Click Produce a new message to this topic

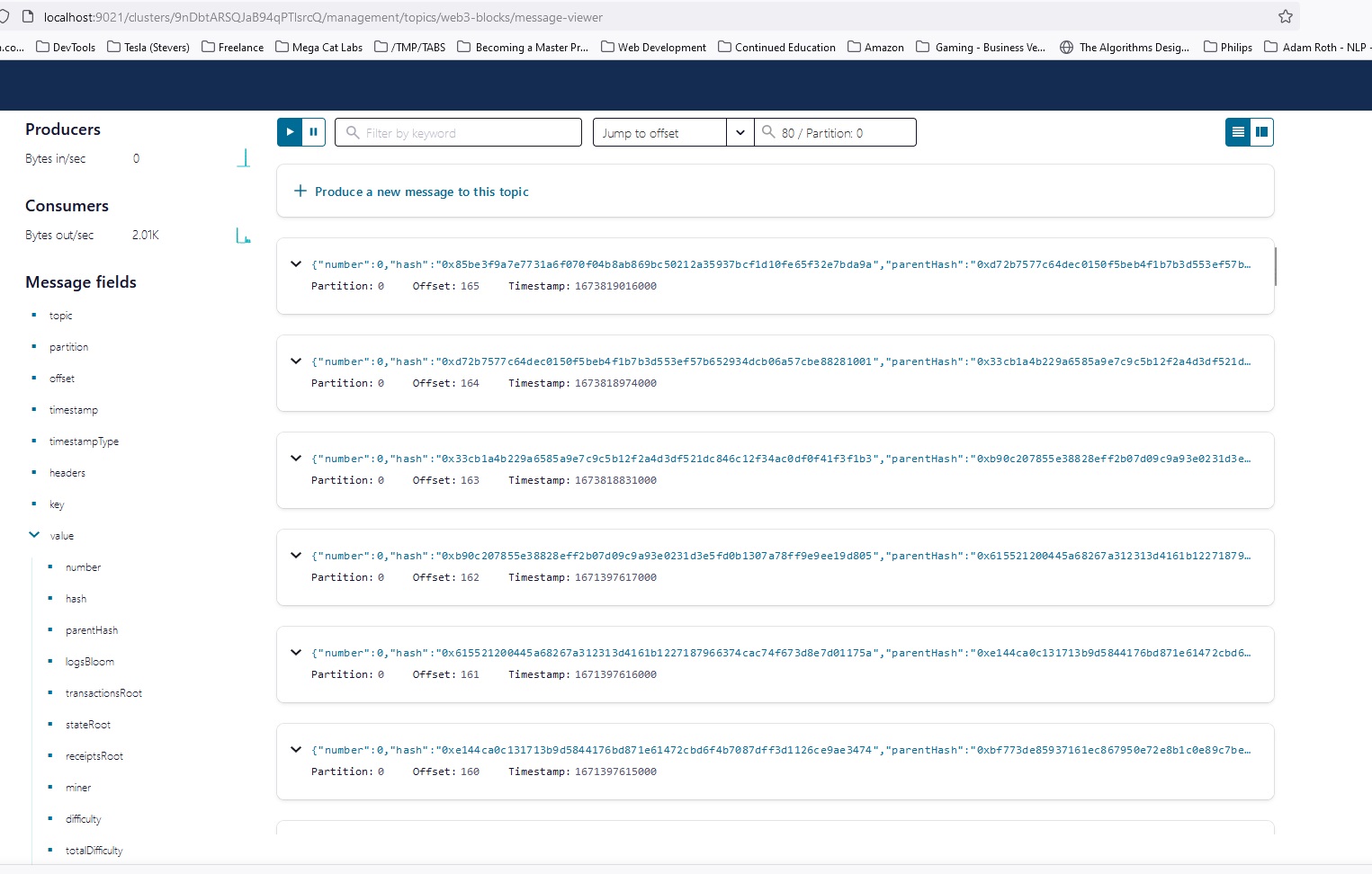pyautogui.click(x=423, y=191)
